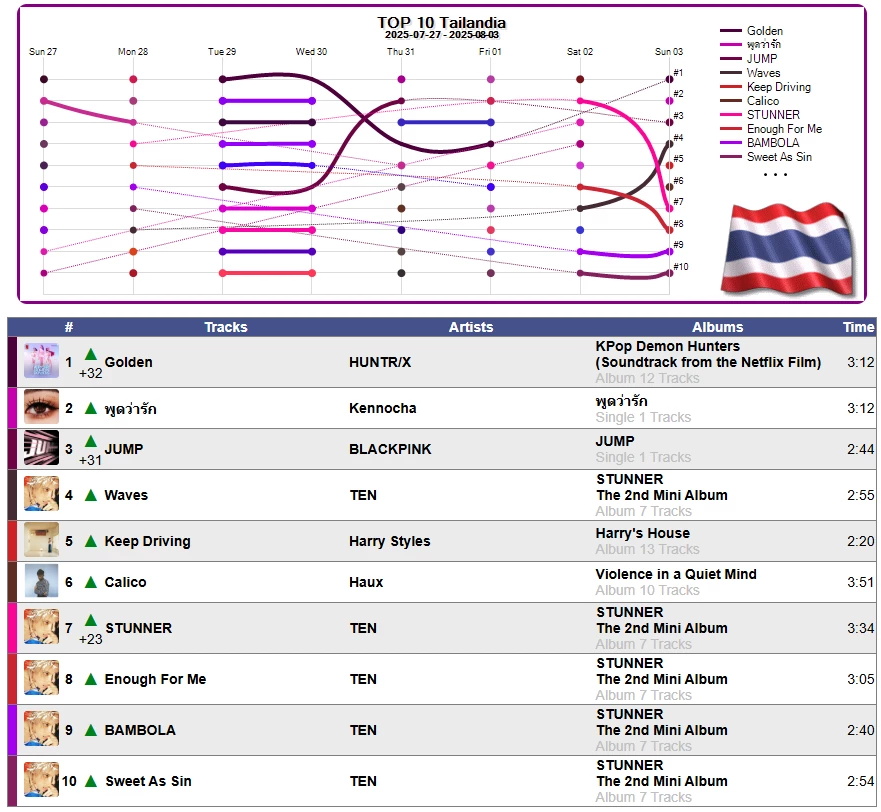
Task: Click the Wed 30 date label
Action: point(311,52)
